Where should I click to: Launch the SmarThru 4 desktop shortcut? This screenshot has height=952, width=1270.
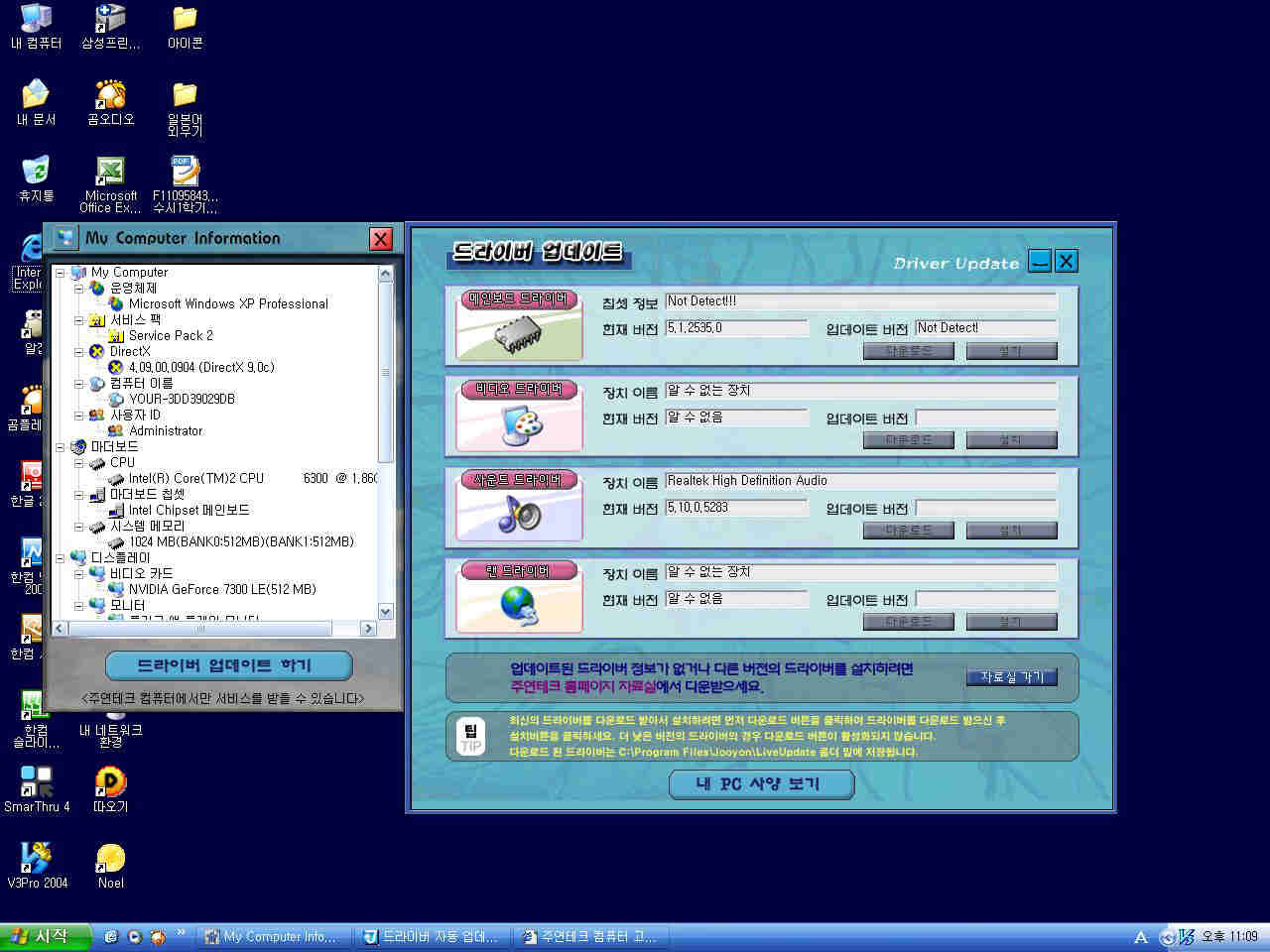click(x=37, y=789)
